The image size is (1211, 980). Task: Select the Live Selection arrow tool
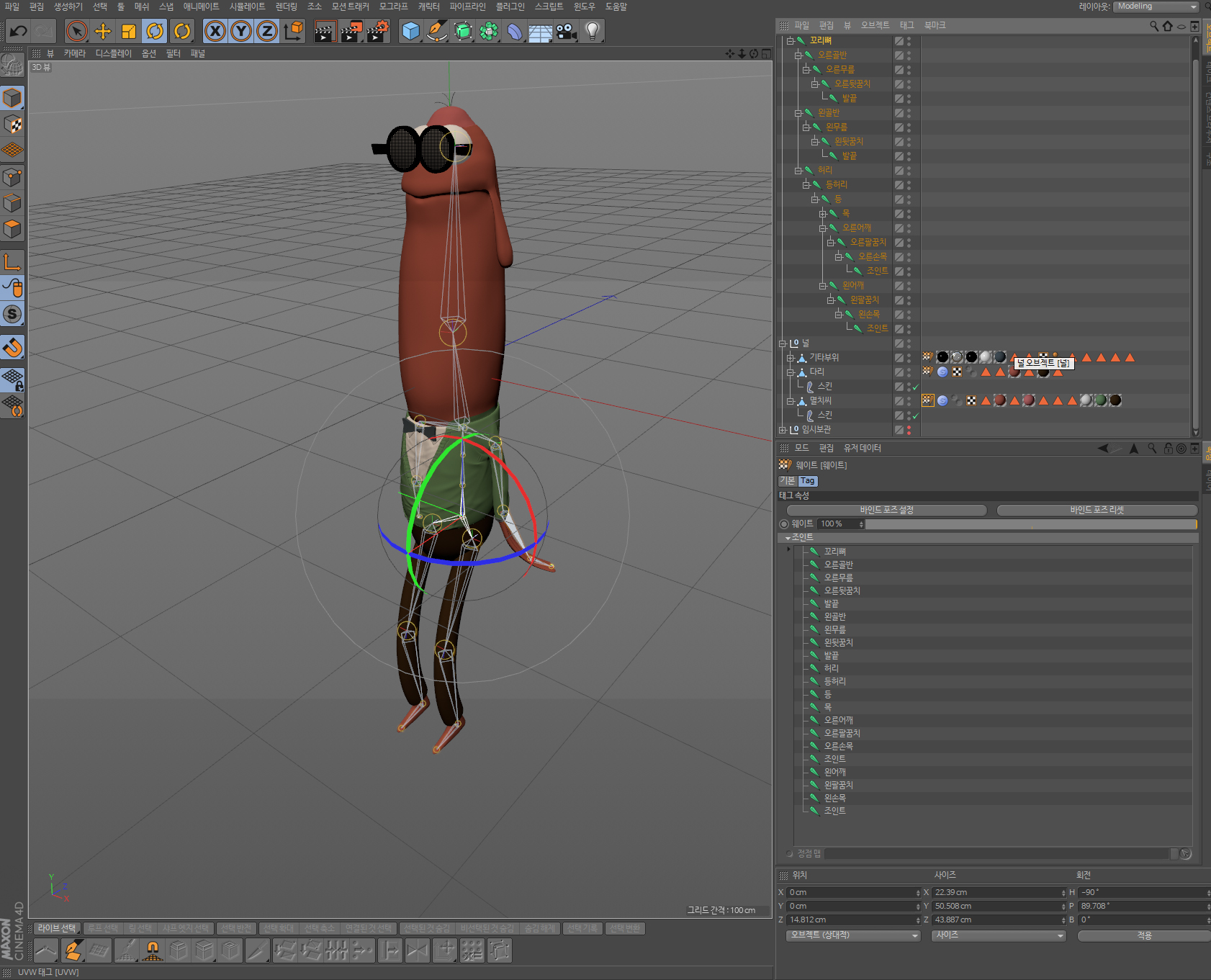76,31
